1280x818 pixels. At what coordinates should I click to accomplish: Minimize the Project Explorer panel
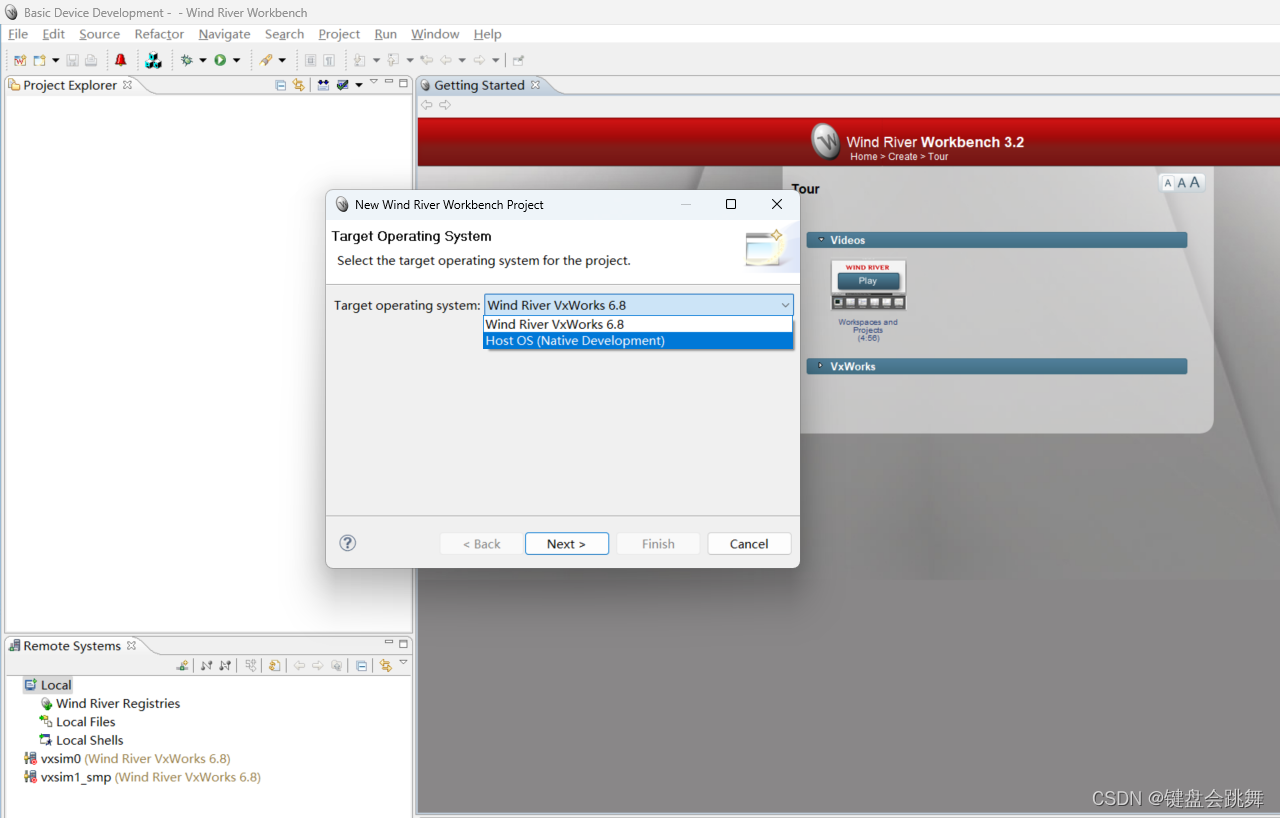click(389, 83)
